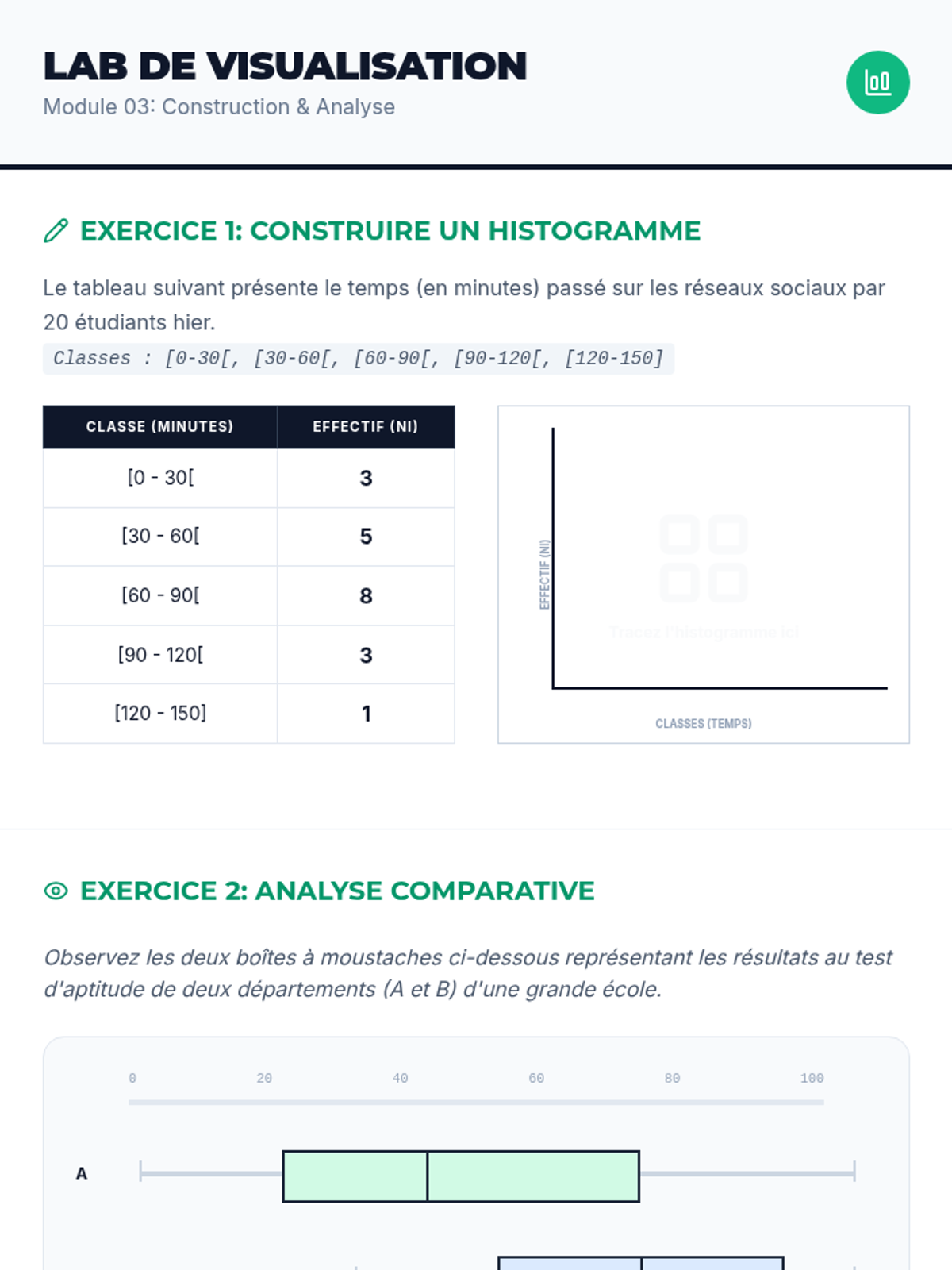The image size is (952, 1270).
Task: Click the 'Classes (Temps)' axis label
Action: click(x=703, y=724)
